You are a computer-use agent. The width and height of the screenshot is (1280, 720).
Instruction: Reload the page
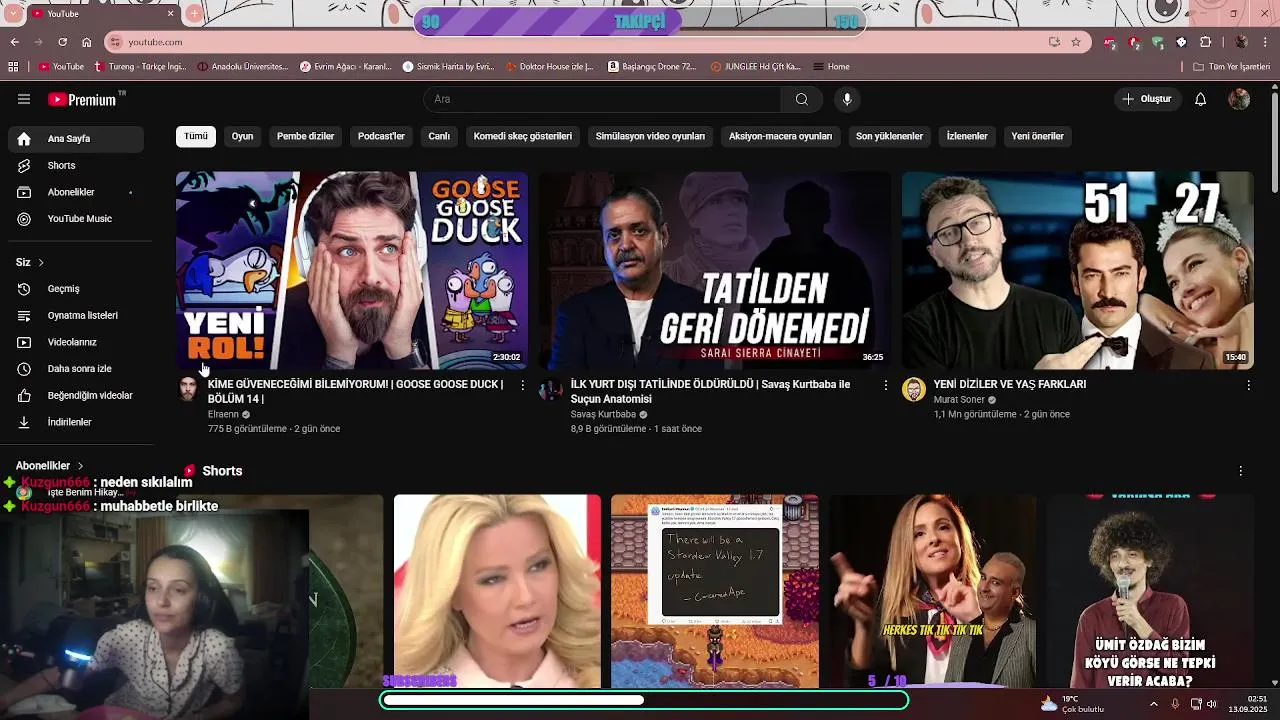62,42
